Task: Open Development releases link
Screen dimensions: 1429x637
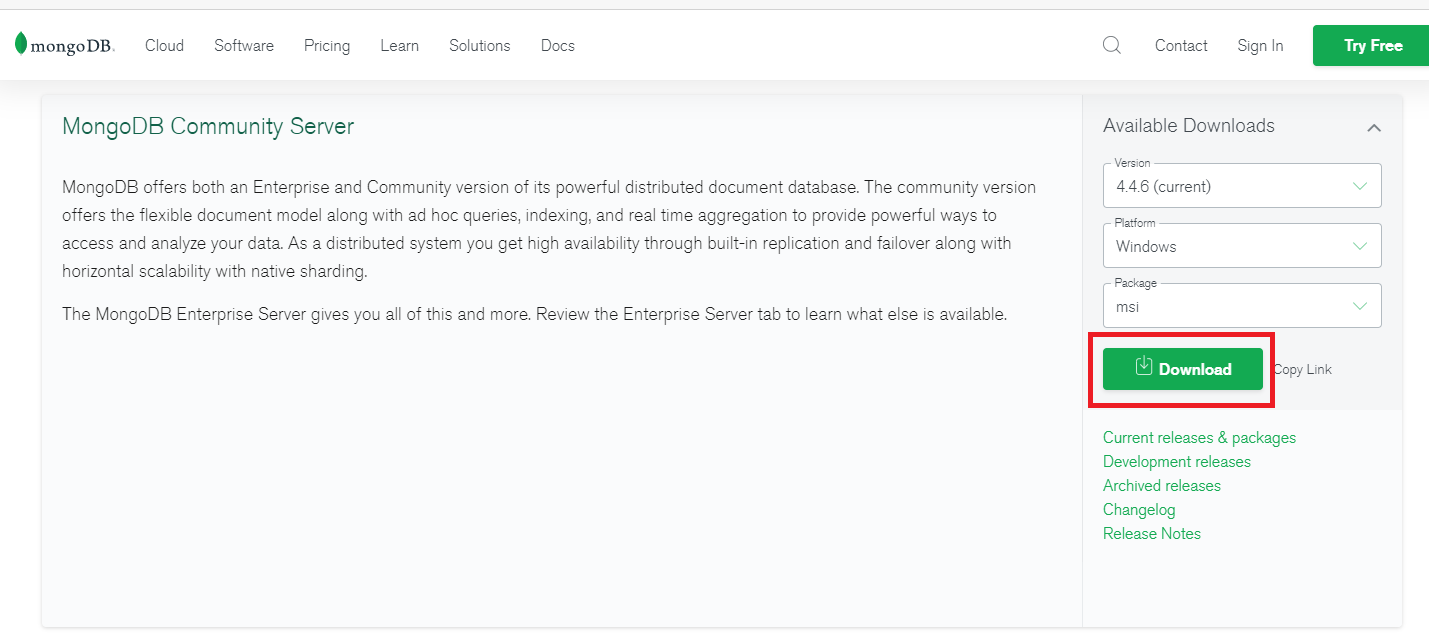Action: point(1177,462)
